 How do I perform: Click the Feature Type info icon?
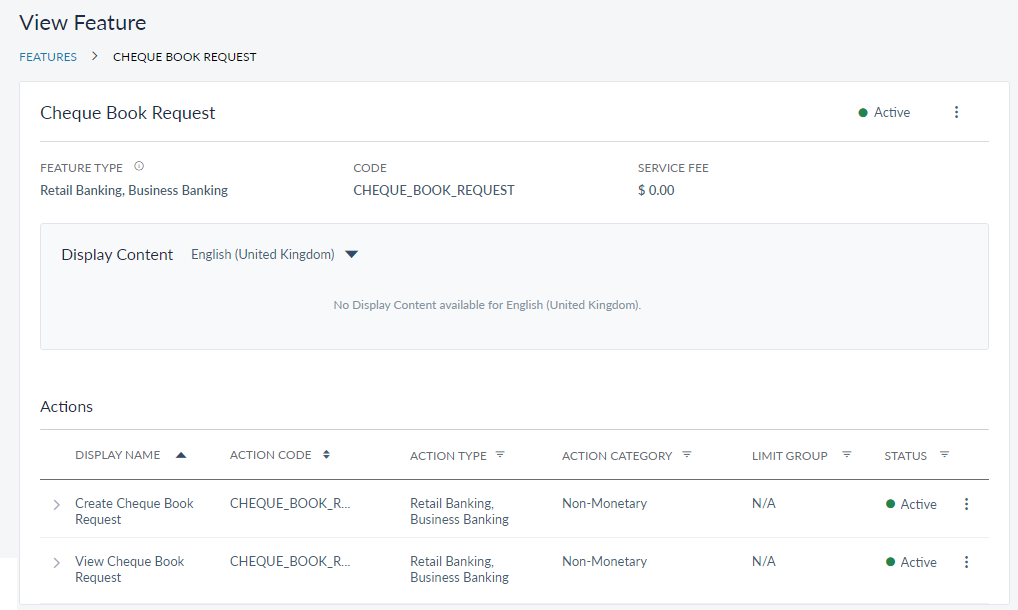click(139, 167)
